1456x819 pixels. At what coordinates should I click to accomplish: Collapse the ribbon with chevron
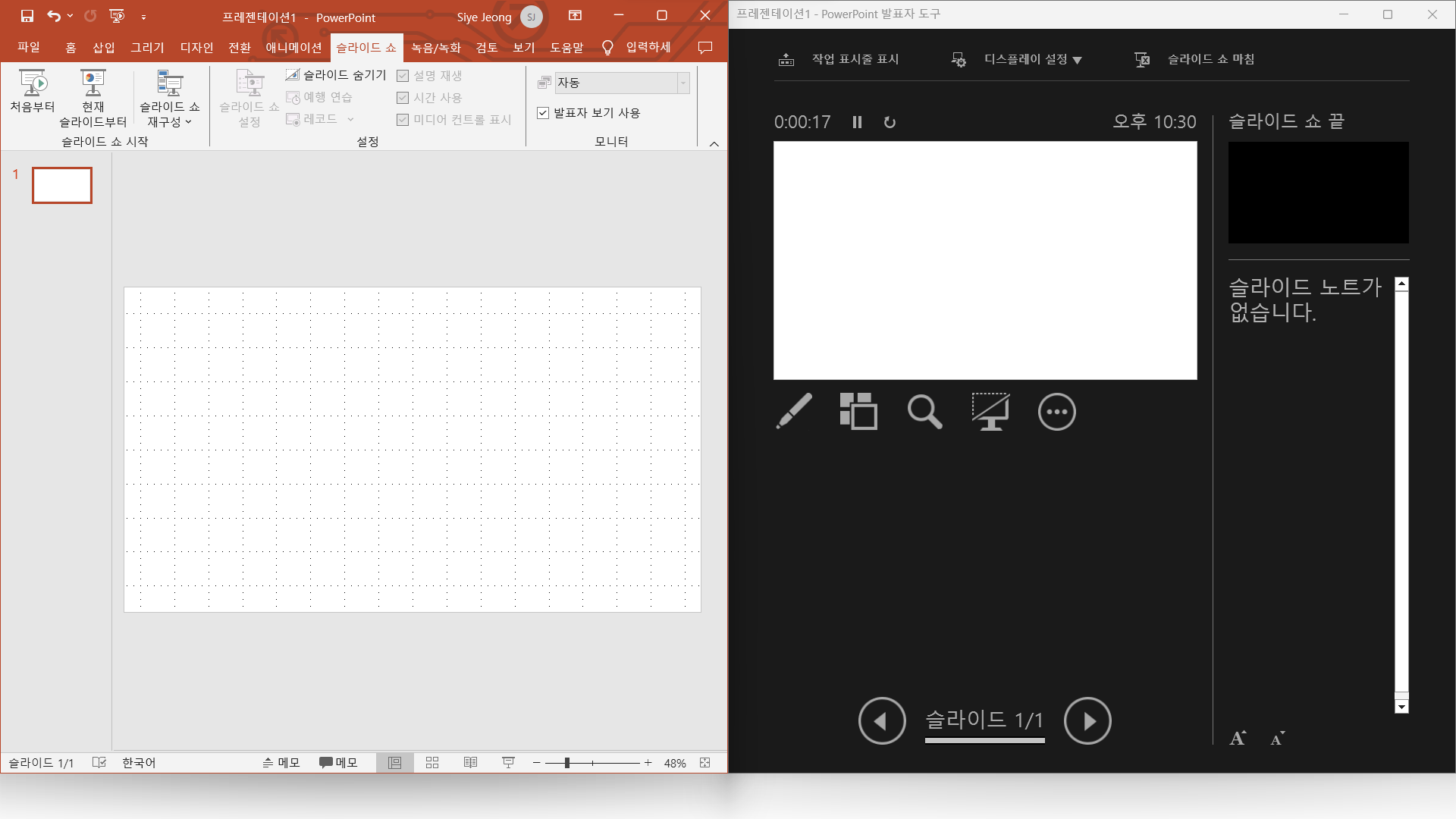[x=714, y=144]
